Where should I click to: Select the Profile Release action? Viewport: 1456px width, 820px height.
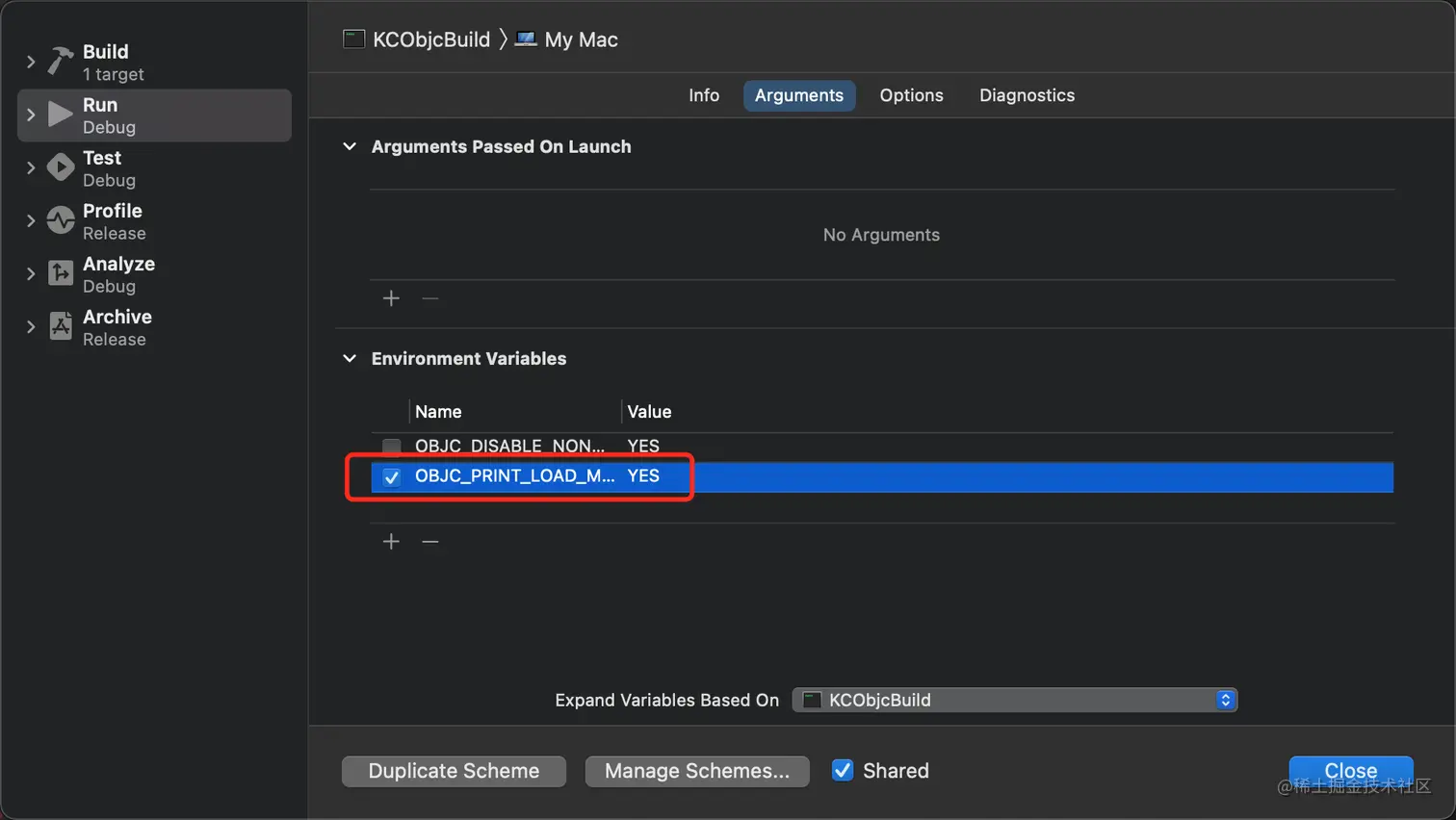pyautogui.click(x=154, y=221)
